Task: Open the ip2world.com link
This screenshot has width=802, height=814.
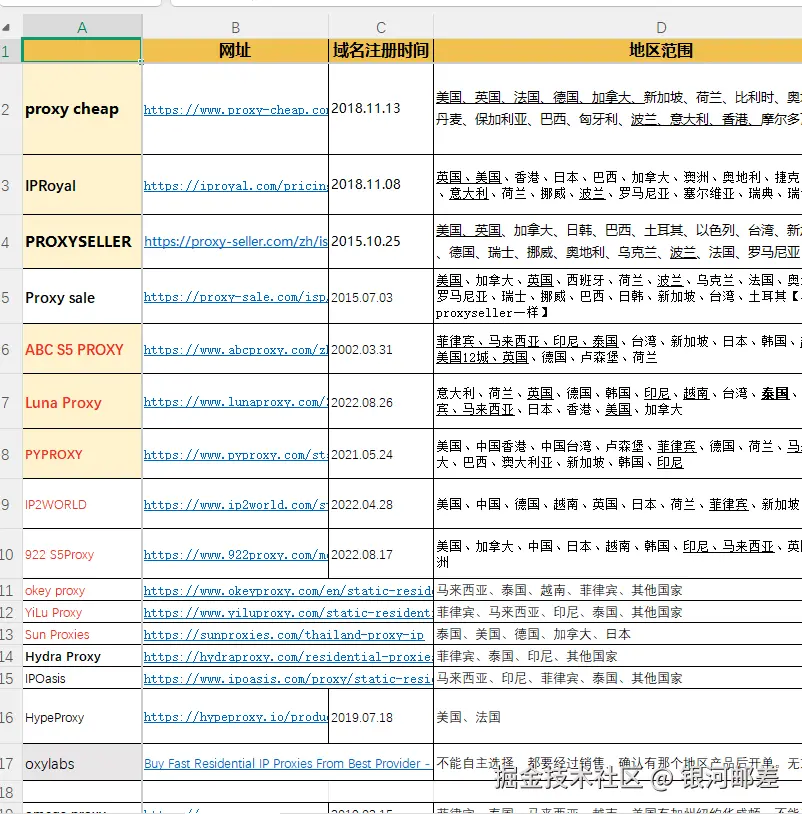Action: click(x=236, y=505)
